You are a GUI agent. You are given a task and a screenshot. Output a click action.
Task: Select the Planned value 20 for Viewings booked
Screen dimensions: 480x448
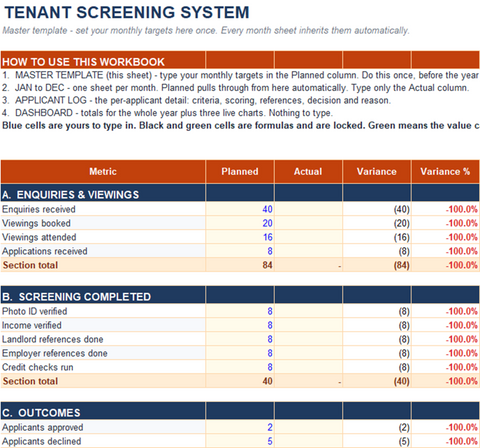pos(240,223)
